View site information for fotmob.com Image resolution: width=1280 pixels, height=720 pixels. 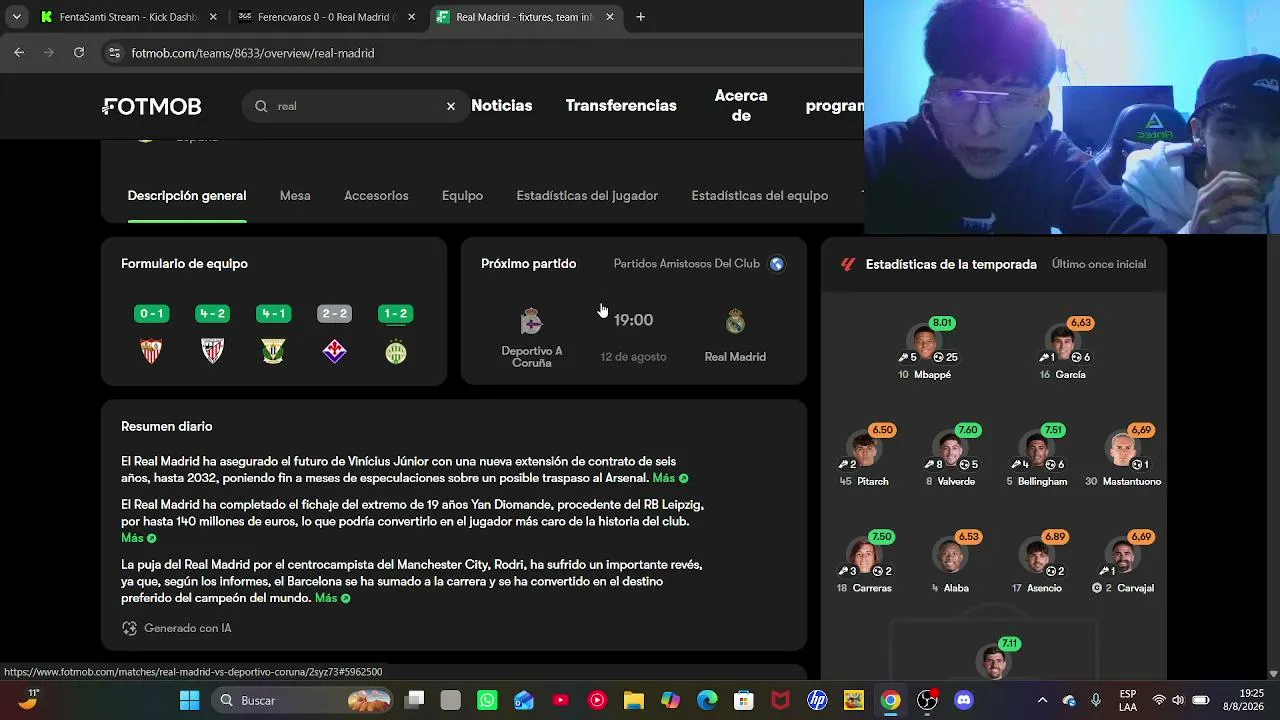tap(114, 53)
